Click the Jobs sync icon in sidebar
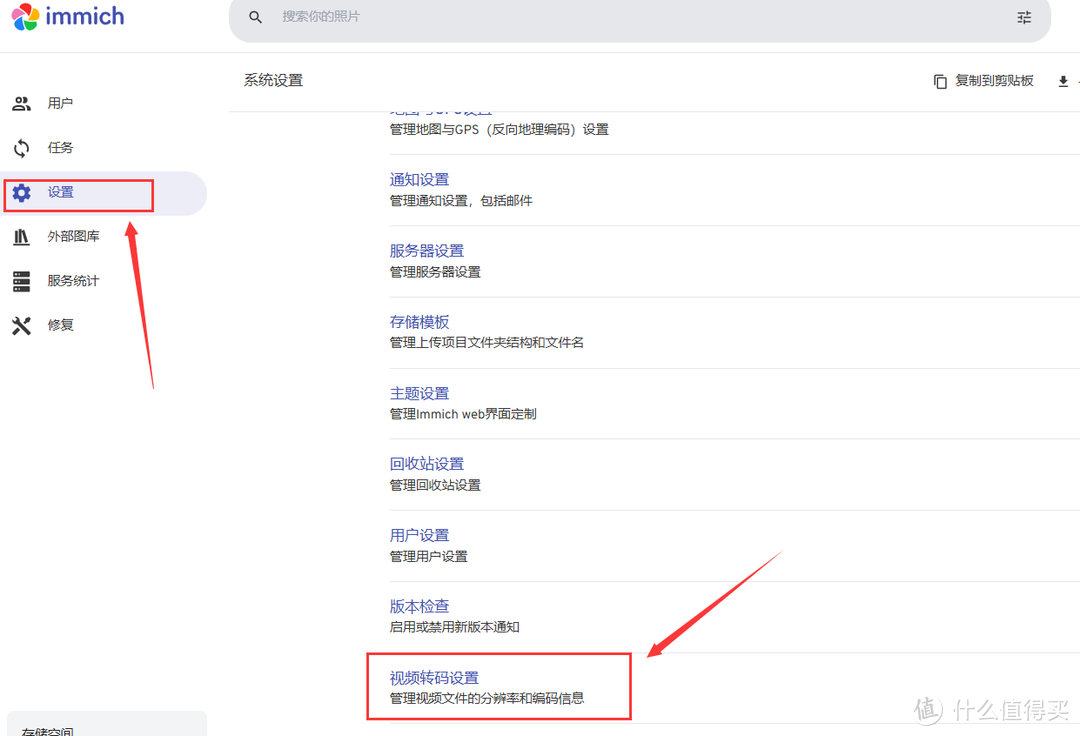1080x736 pixels. point(21,148)
